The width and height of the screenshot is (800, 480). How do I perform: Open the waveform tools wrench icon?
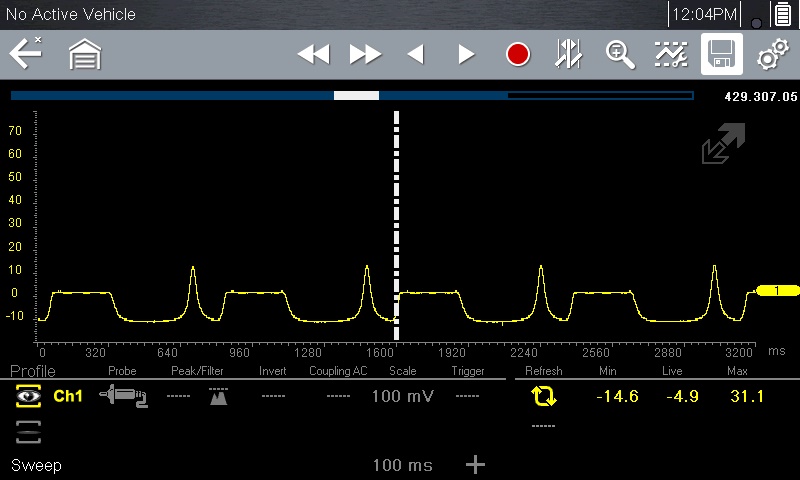coord(670,54)
